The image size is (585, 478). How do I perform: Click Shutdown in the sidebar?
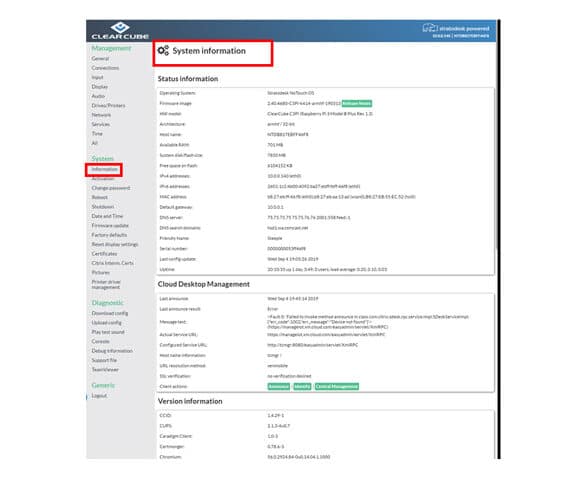(103, 207)
